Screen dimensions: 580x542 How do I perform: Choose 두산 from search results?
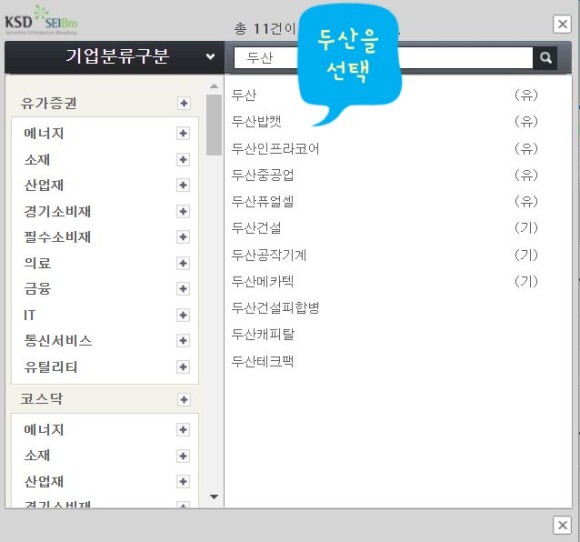click(x=244, y=95)
